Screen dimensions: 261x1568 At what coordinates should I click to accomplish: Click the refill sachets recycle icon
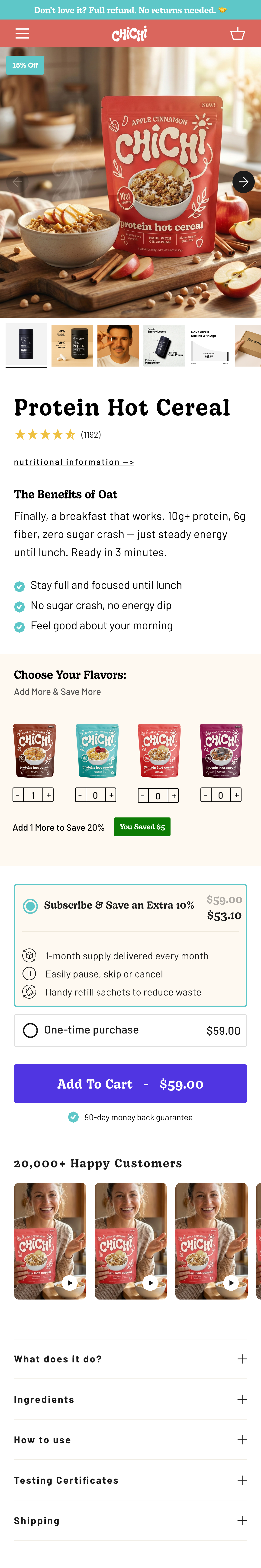point(29,992)
